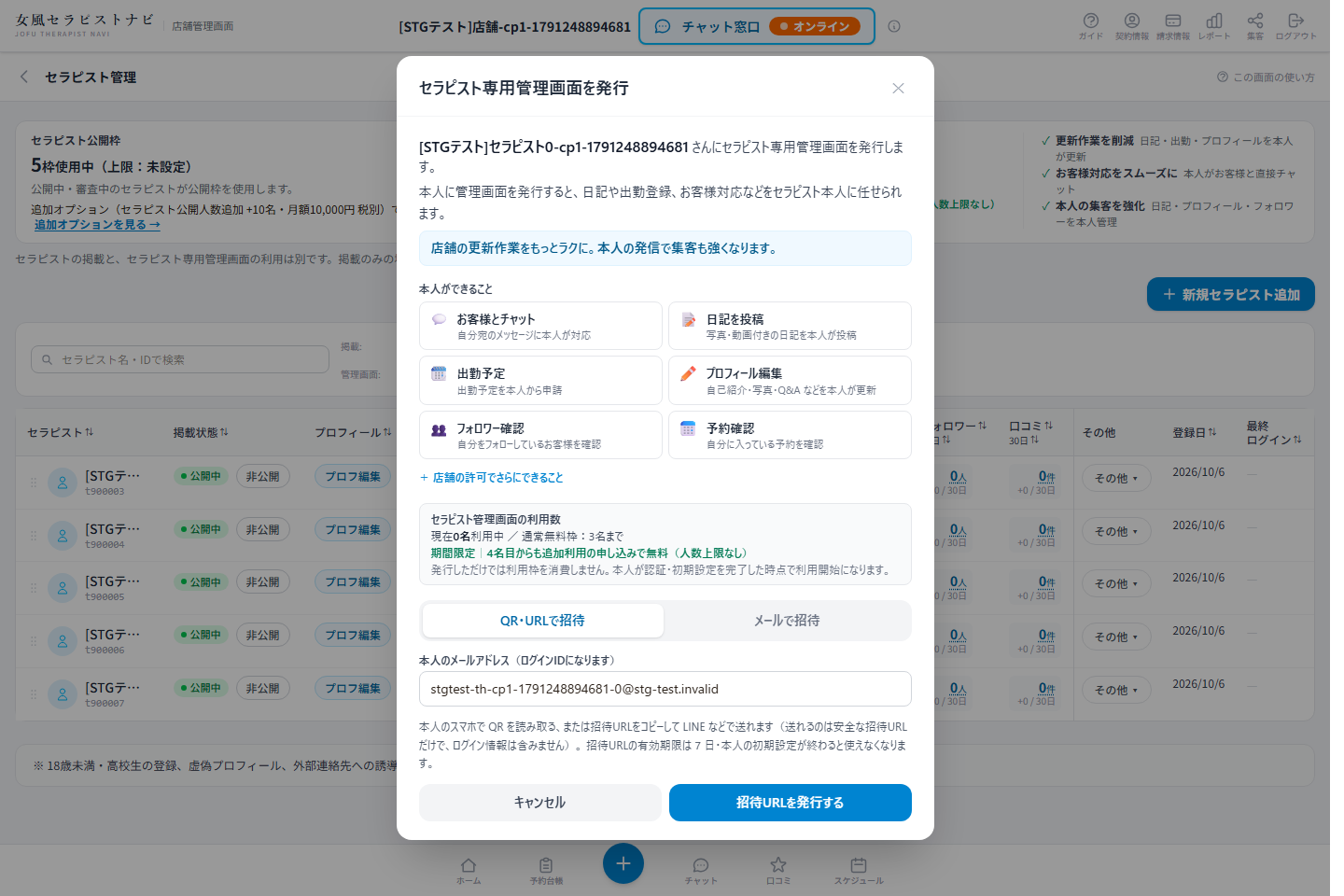Sort by 掲載状態 column header

pos(201,432)
